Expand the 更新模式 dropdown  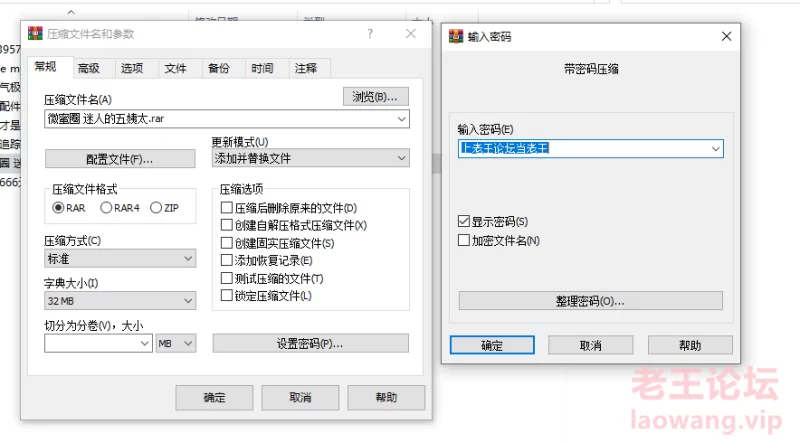tap(401, 158)
